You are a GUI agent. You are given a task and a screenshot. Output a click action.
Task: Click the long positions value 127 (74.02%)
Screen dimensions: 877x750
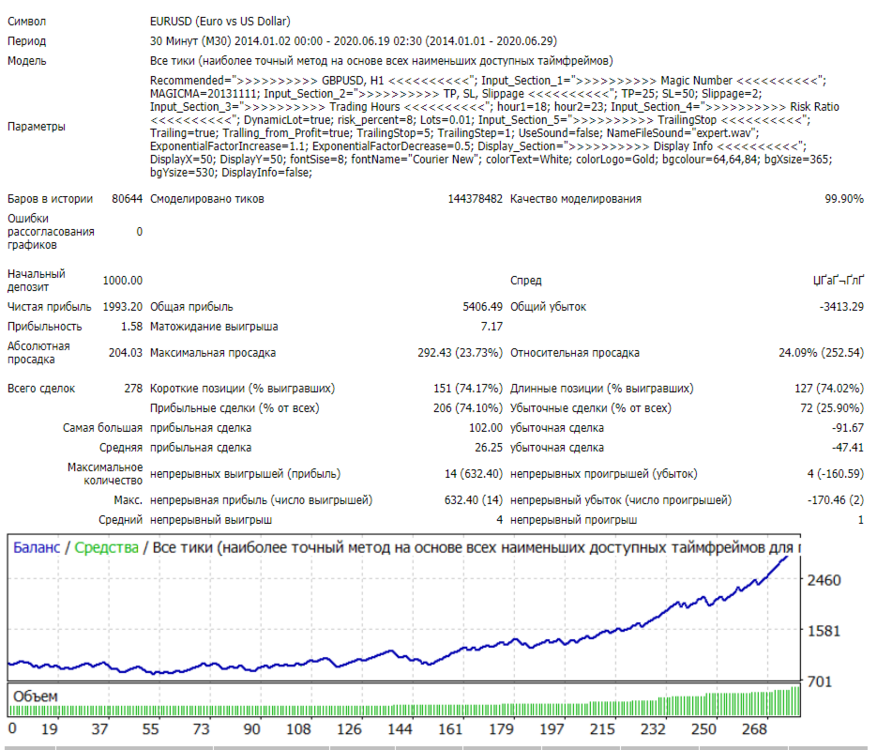pyautogui.click(x=829, y=388)
